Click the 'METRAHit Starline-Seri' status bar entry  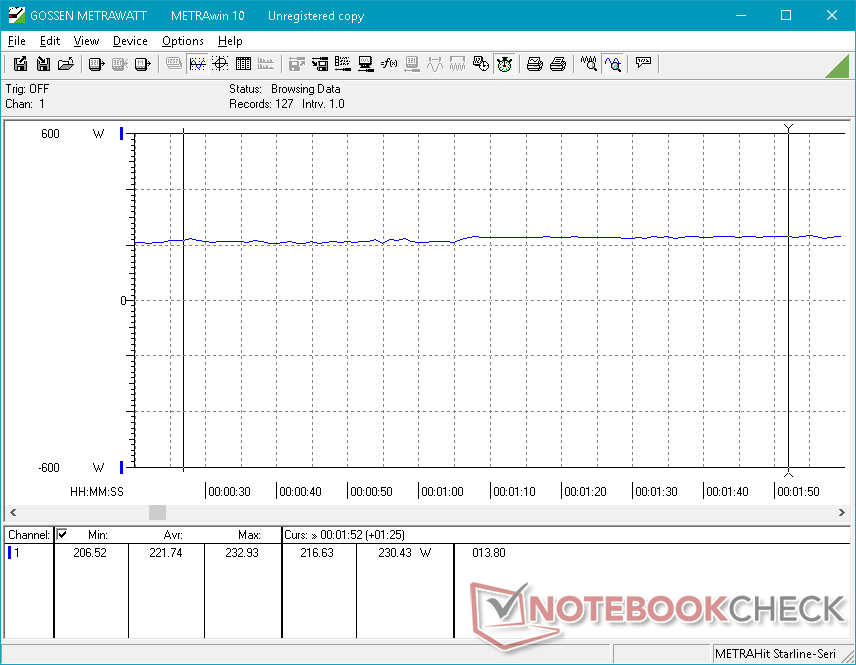775,654
